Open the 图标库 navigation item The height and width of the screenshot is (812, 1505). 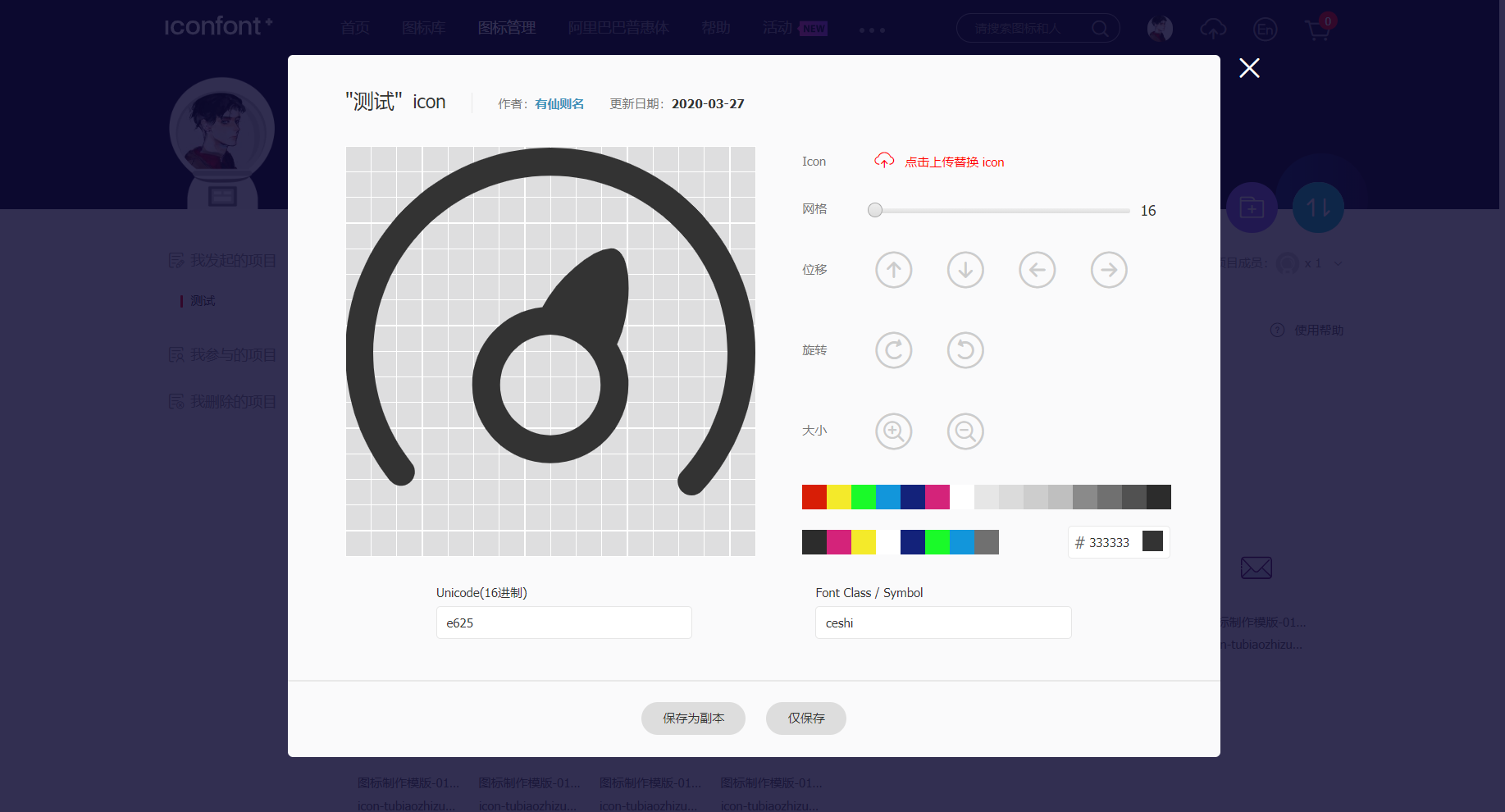(423, 28)
